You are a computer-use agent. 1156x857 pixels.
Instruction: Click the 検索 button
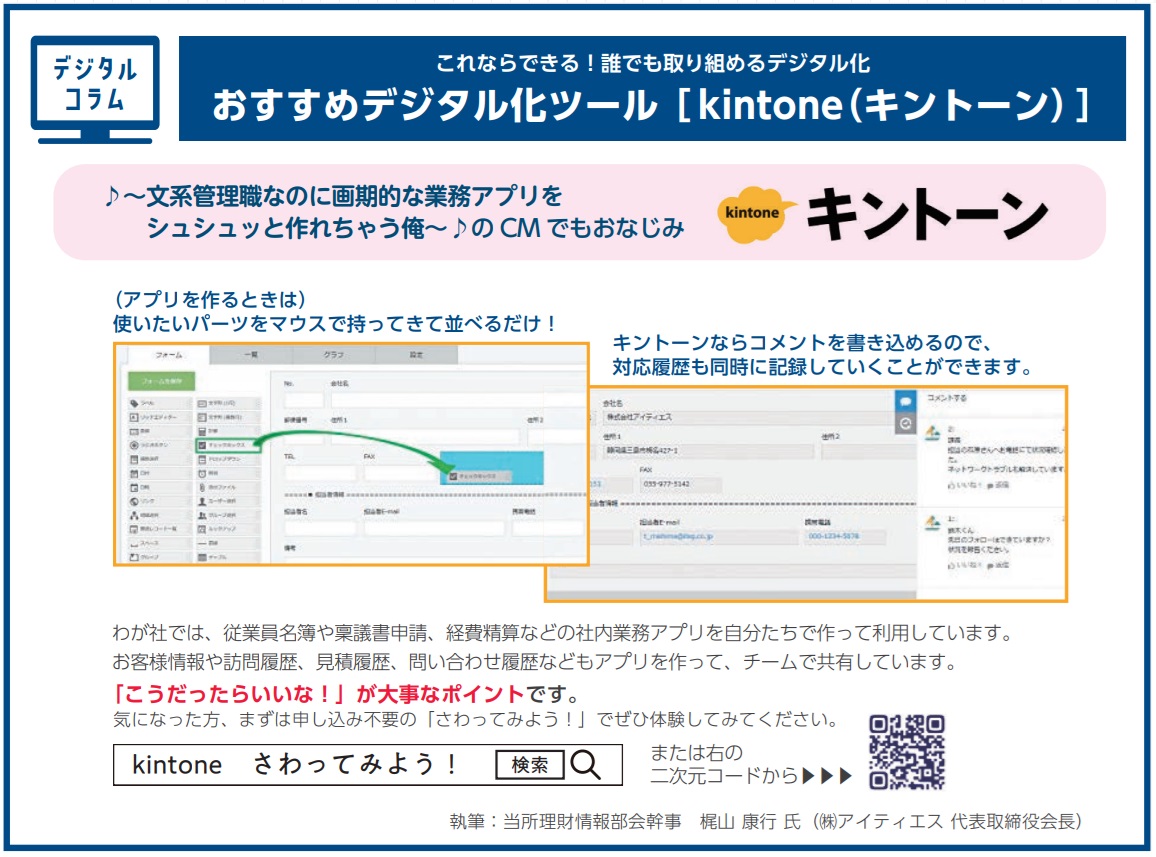[x=530, y=765]
